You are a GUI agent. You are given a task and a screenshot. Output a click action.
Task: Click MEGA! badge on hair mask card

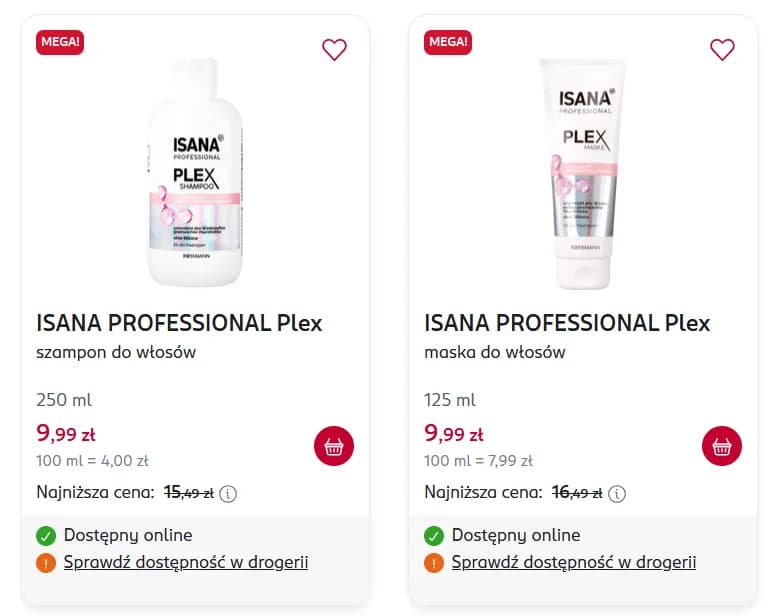[x=448, y=42]
